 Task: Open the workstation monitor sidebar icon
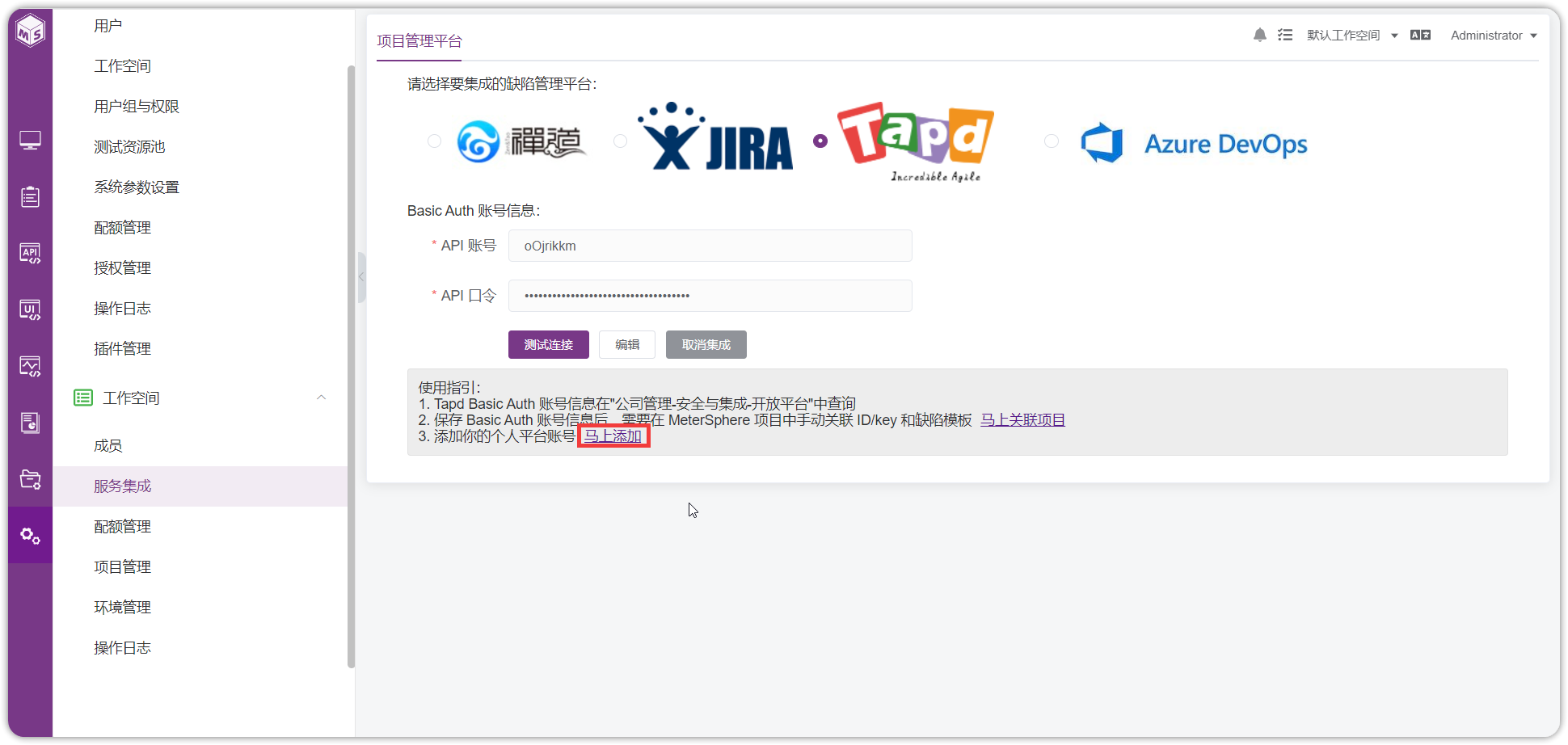(31, 141)
